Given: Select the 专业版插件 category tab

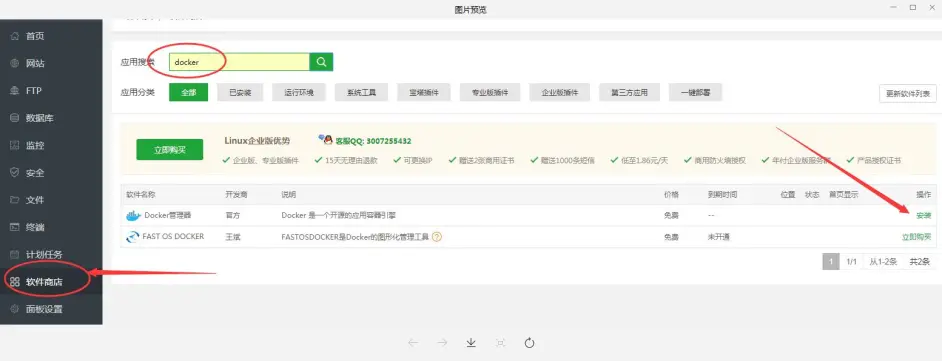Looking at the screenshot, I should pos(490,93).
